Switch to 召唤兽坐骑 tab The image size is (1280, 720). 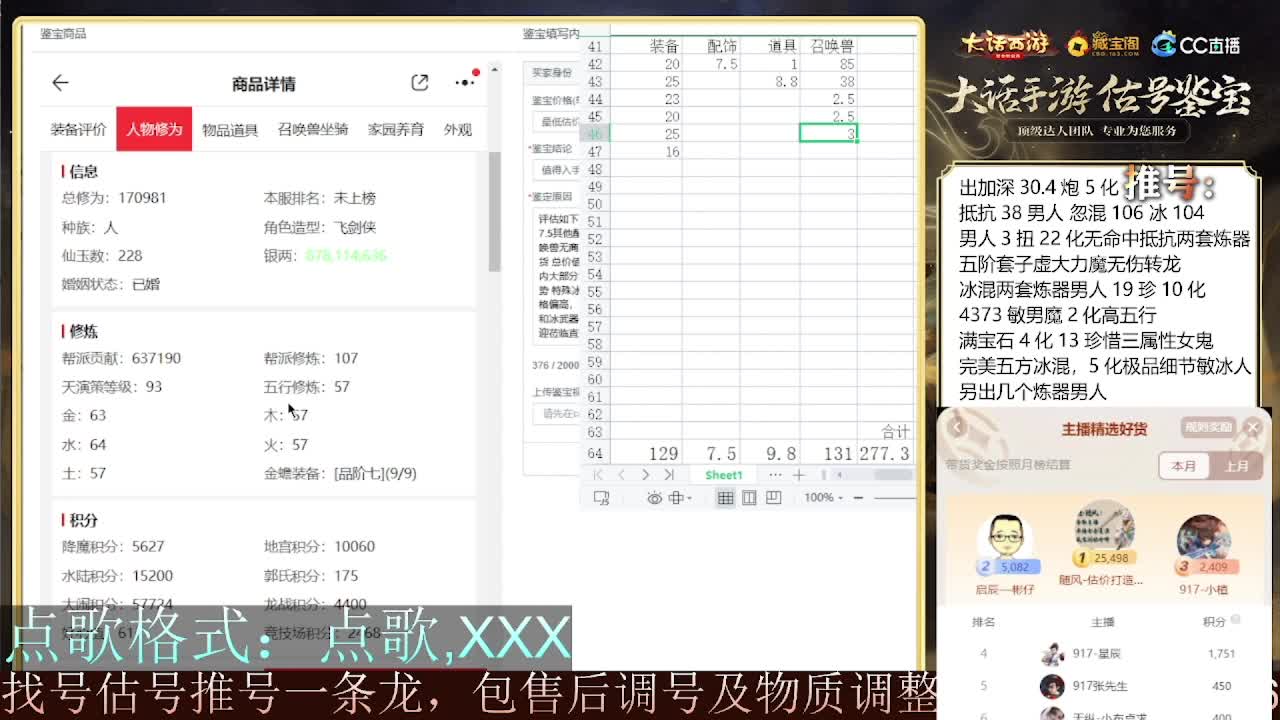313,129
